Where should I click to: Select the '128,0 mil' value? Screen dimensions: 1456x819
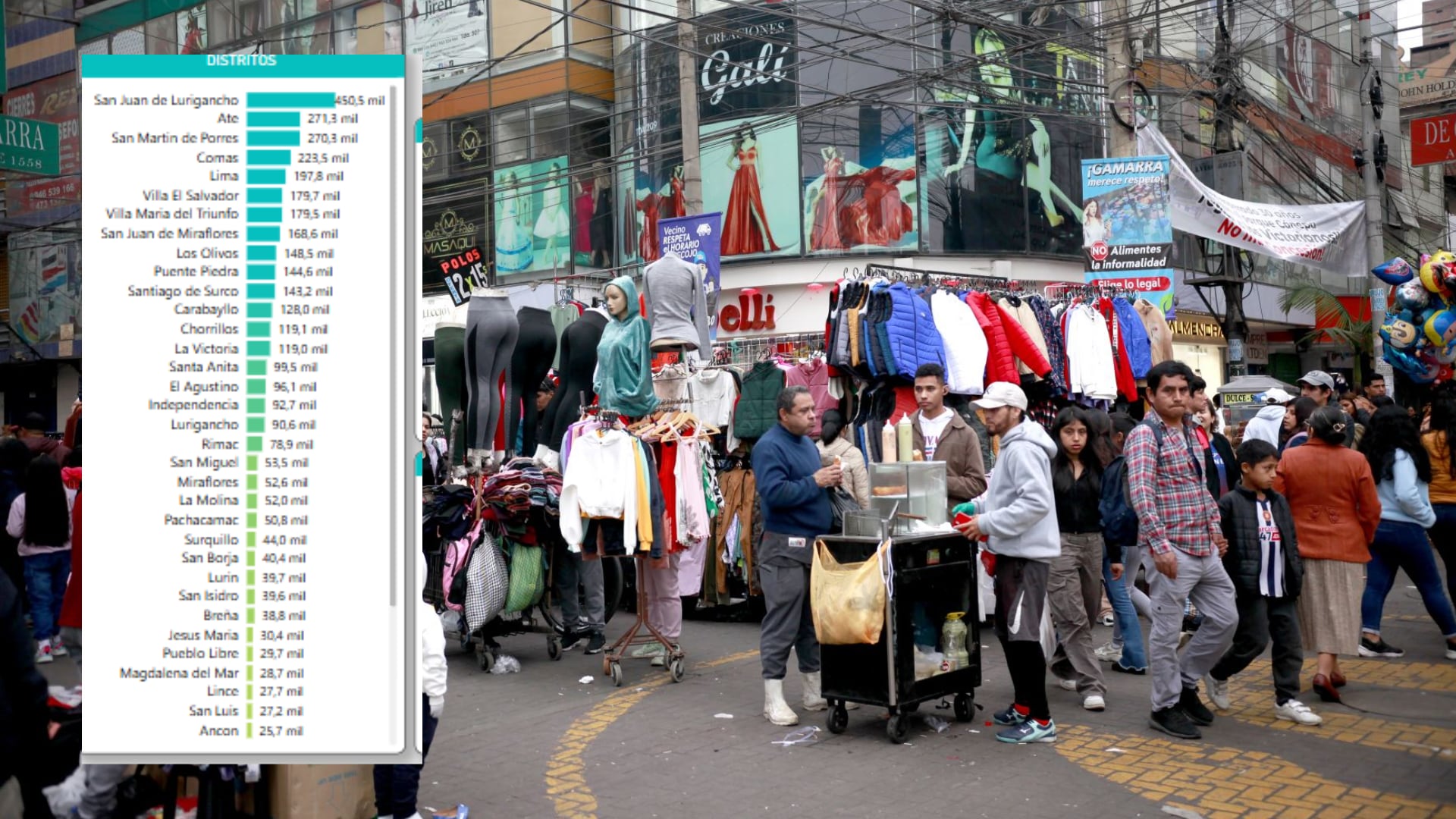[305, 309]
